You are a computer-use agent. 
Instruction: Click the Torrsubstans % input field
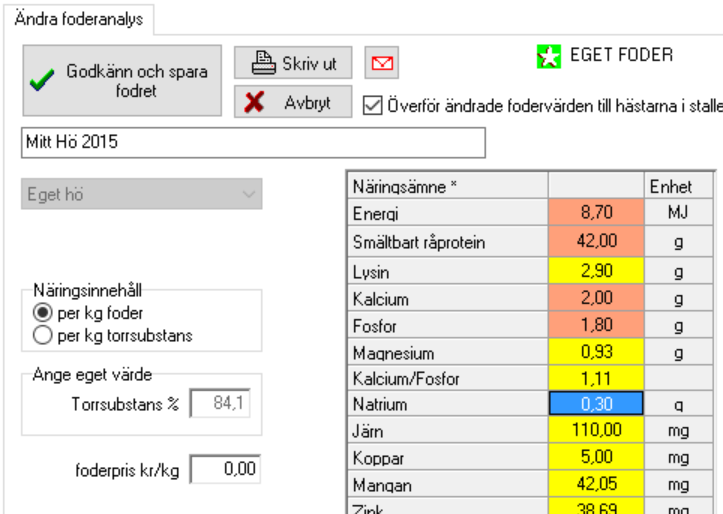(x=220, y=403)
